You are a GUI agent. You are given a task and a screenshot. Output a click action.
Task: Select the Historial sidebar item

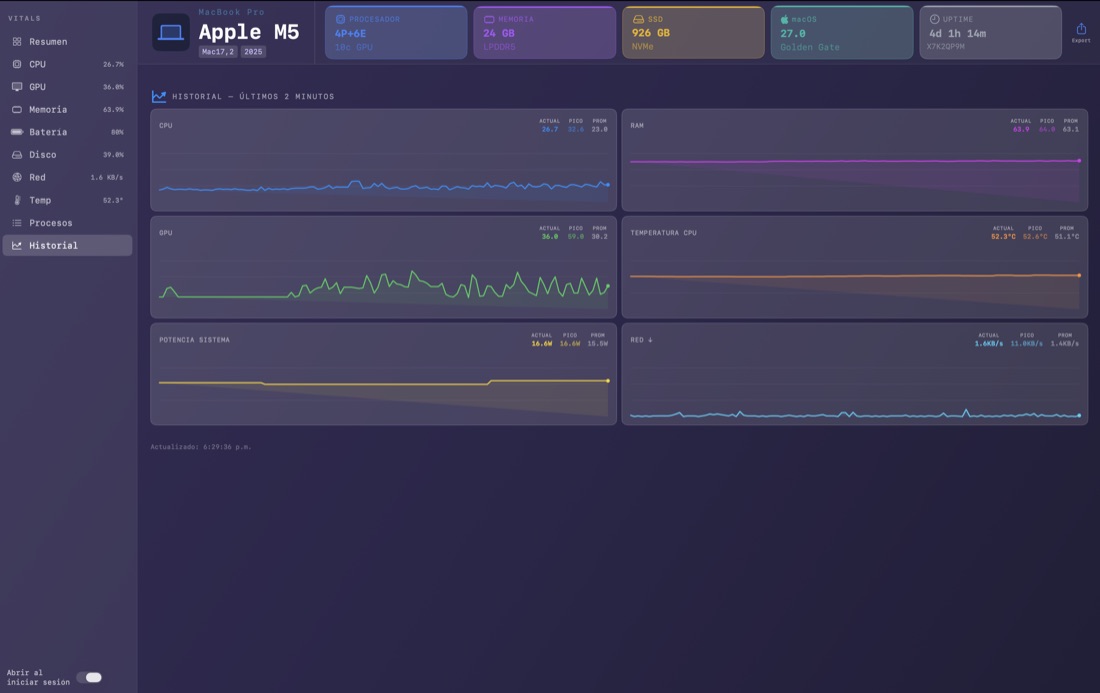67,245
